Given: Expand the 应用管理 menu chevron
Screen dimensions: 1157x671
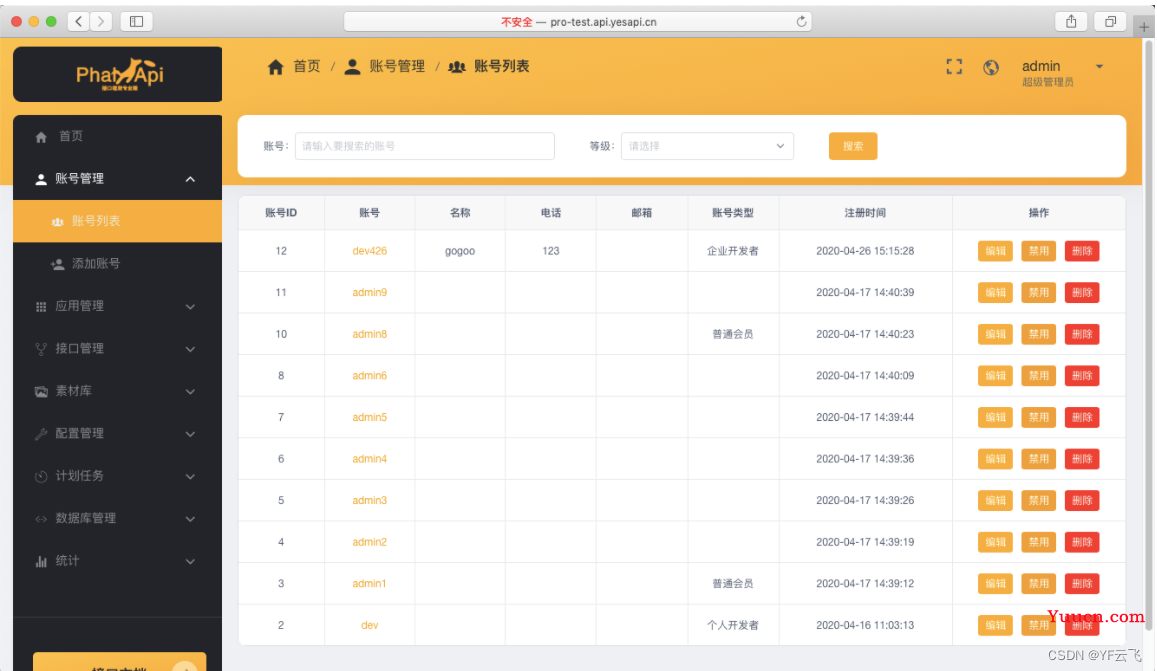Looking at the screenshot, I should click(x=190, y=306).
